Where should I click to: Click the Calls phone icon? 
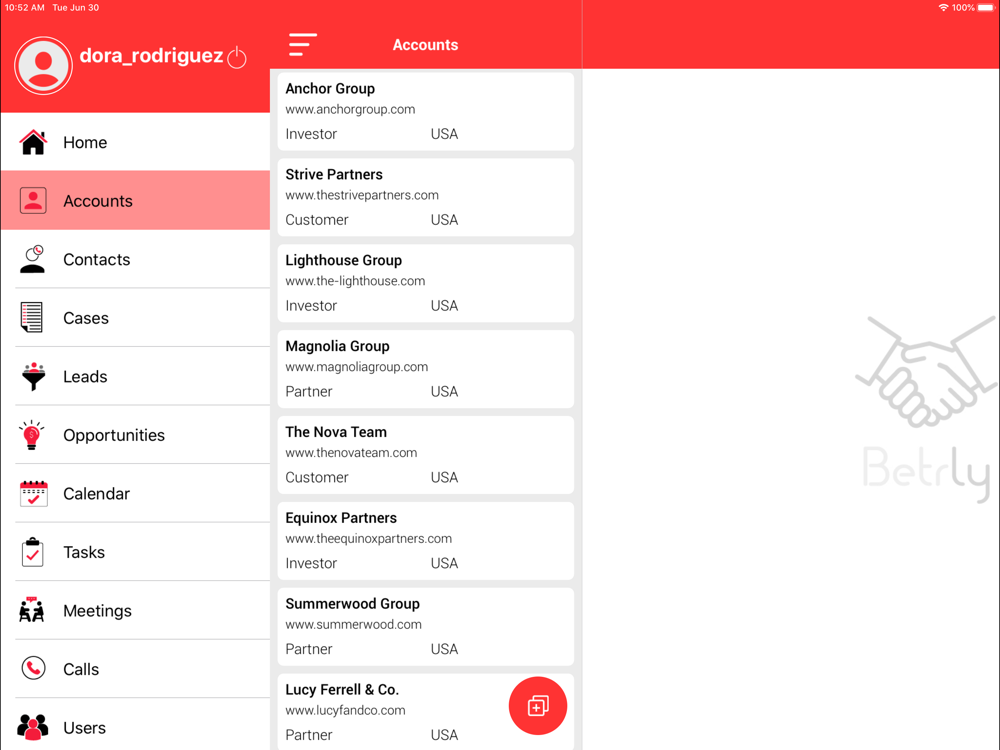click(x=33, y=668)
